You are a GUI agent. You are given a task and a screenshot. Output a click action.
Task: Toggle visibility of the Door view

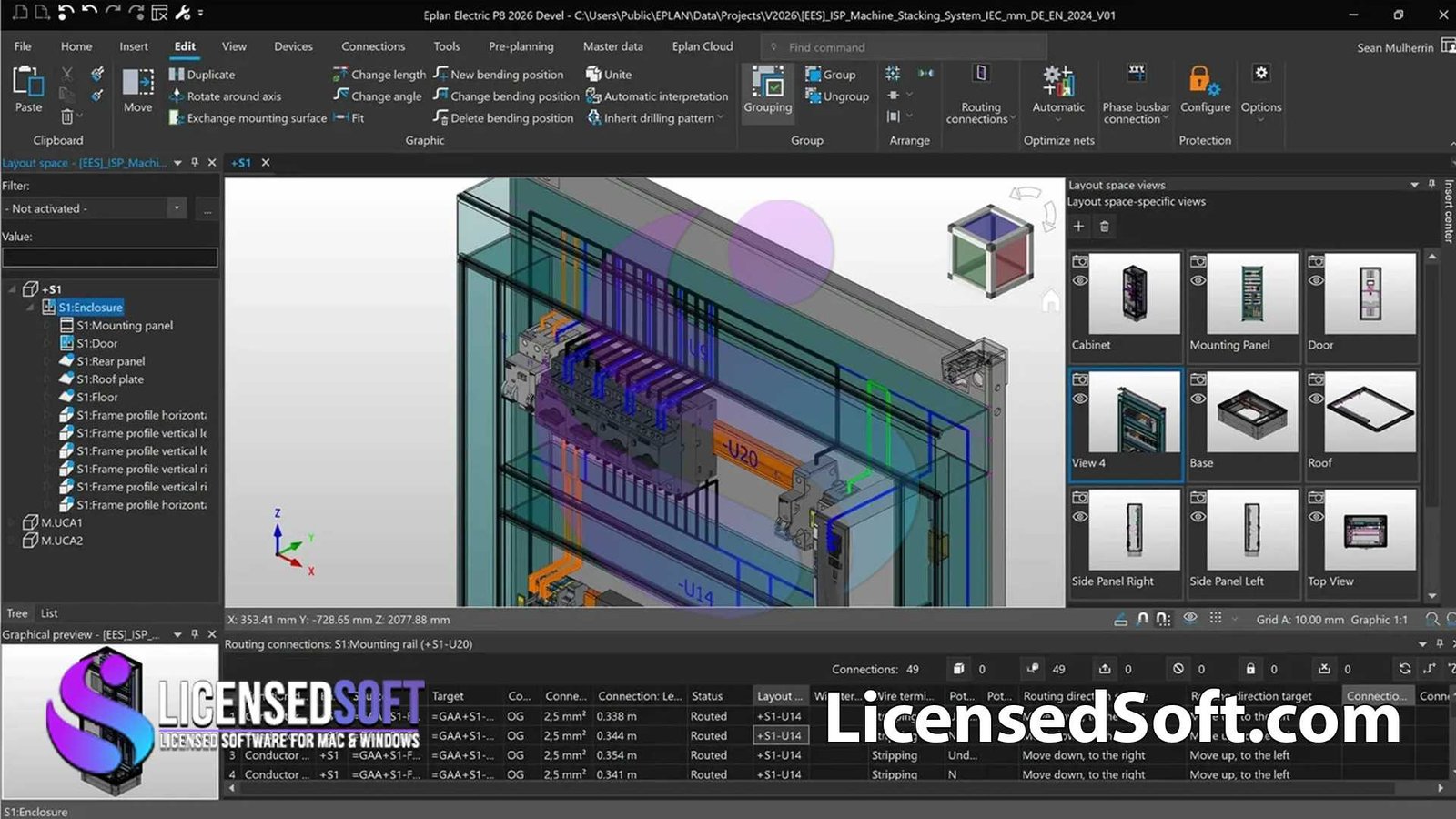coord(1314,278)
